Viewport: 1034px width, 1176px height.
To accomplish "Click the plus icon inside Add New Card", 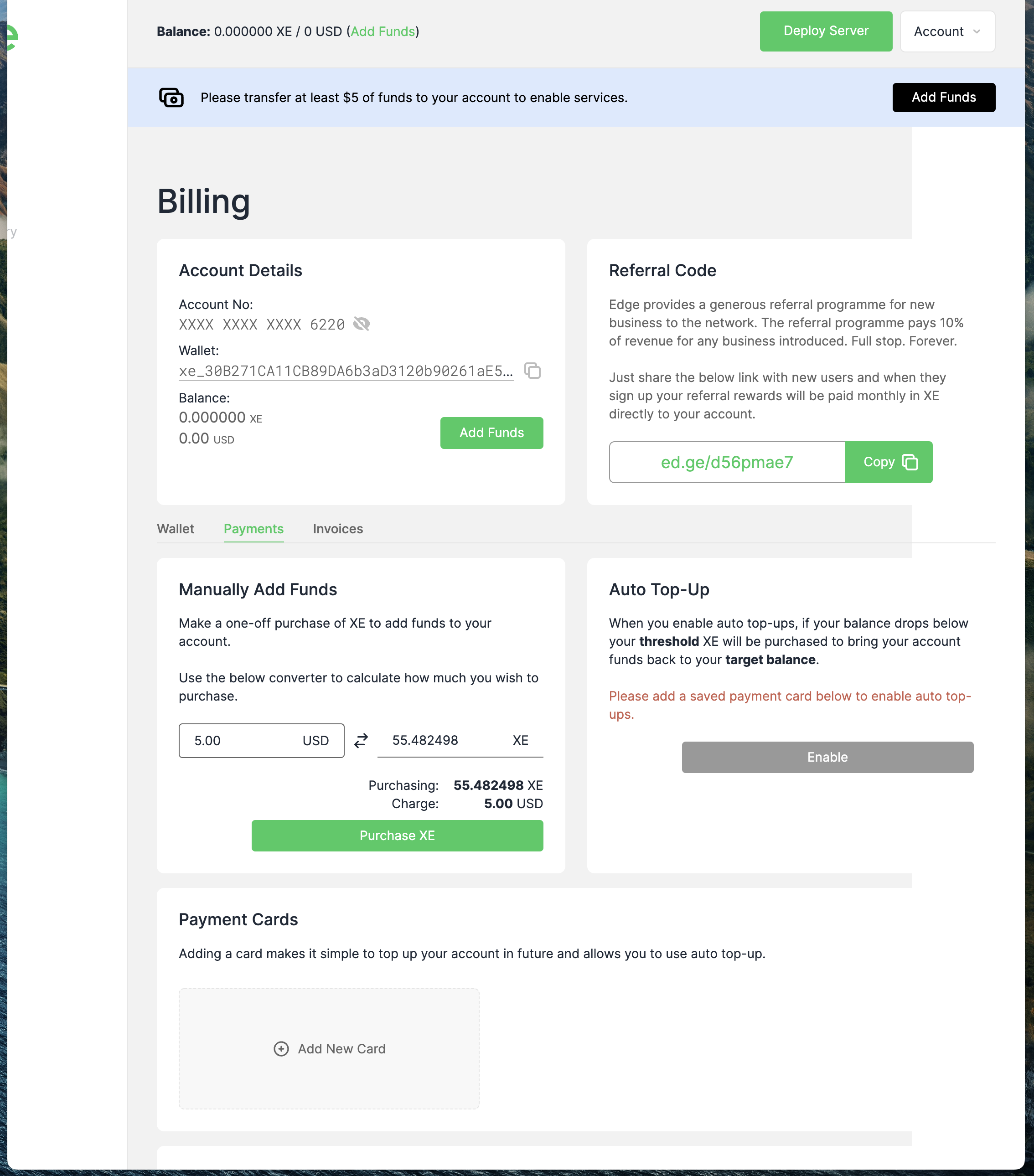I will pyautogui.click(x=281, y=1049).
